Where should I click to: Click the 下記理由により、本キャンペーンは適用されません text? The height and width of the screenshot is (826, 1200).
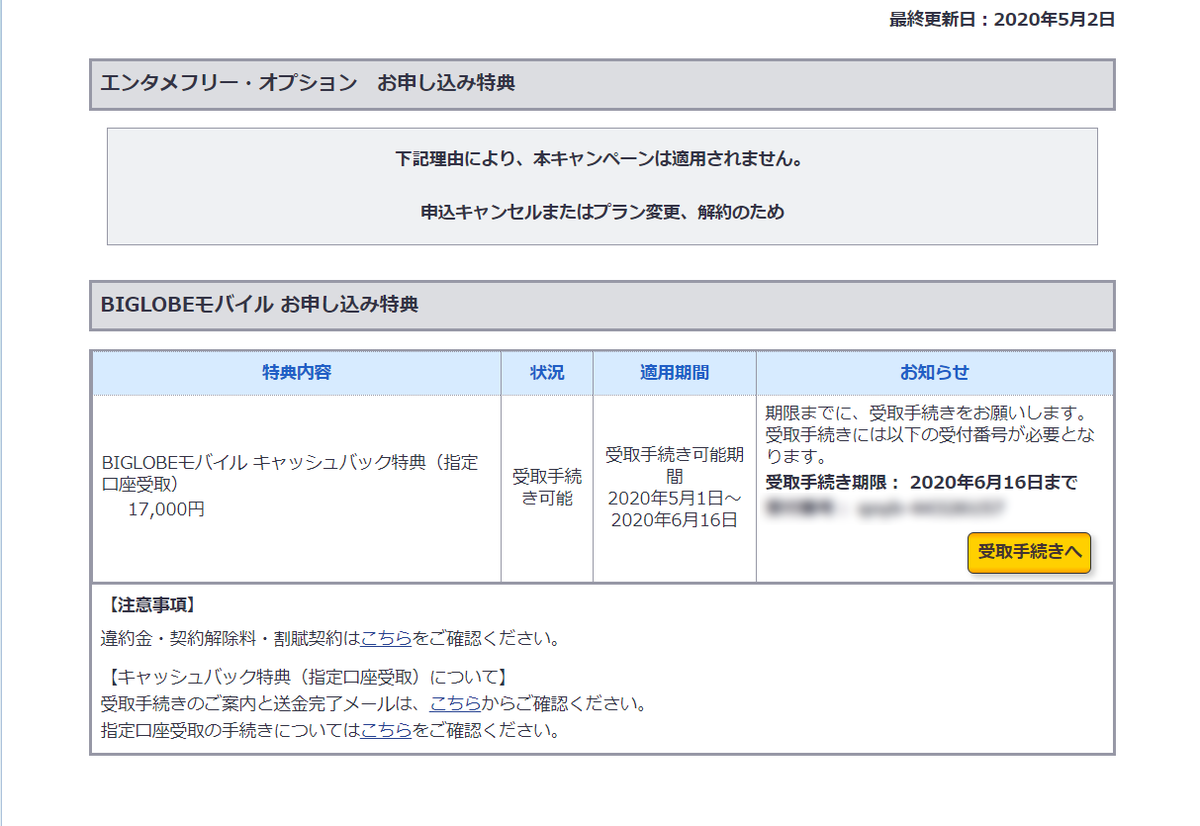pyautogui.click(x=602, y=159)
